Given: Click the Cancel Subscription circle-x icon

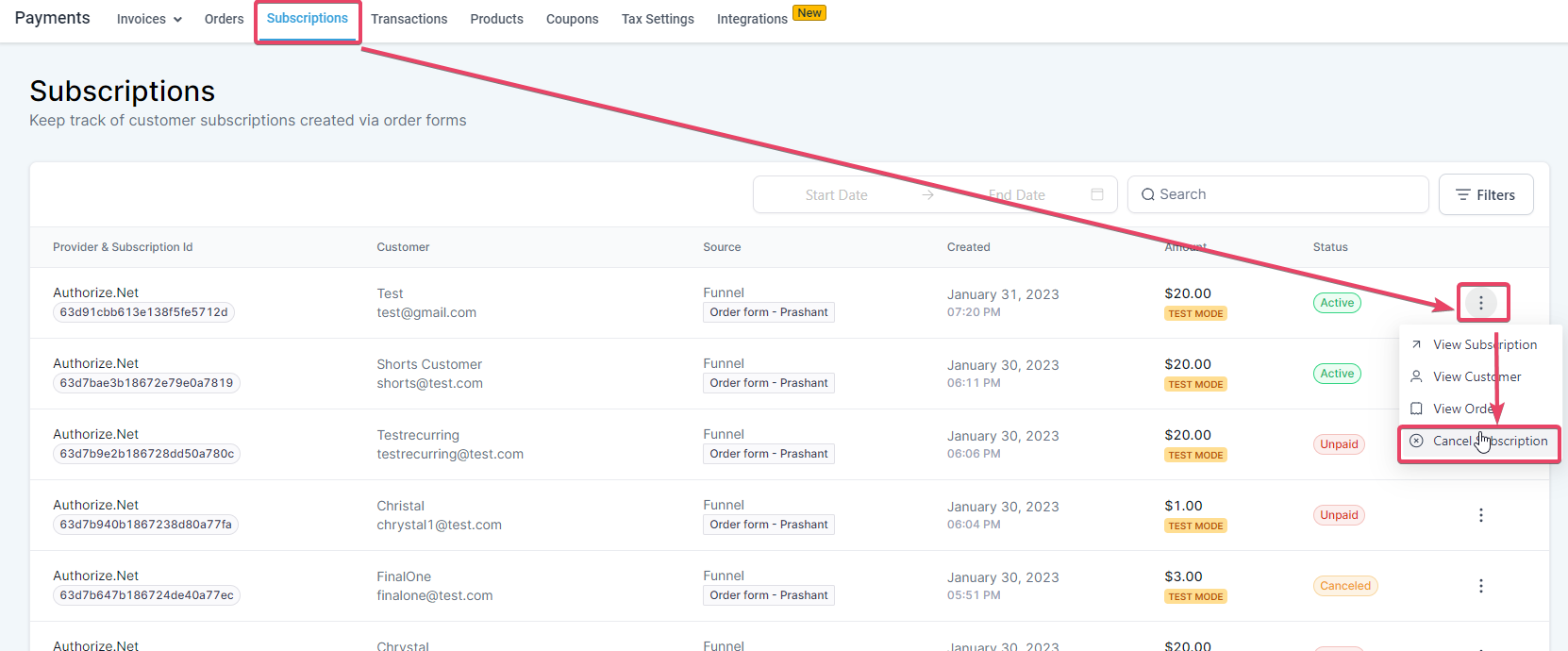Looking at the screenshot, I should (x=1416, y=441).
